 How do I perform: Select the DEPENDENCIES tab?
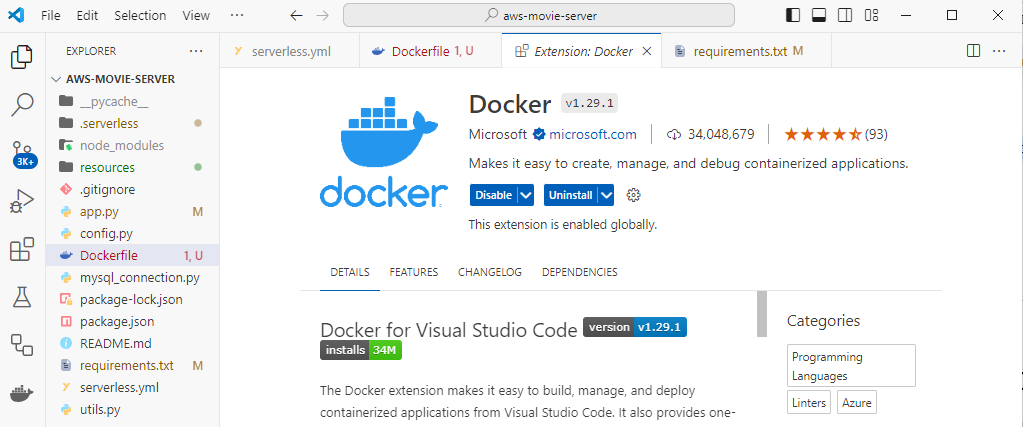579,272
